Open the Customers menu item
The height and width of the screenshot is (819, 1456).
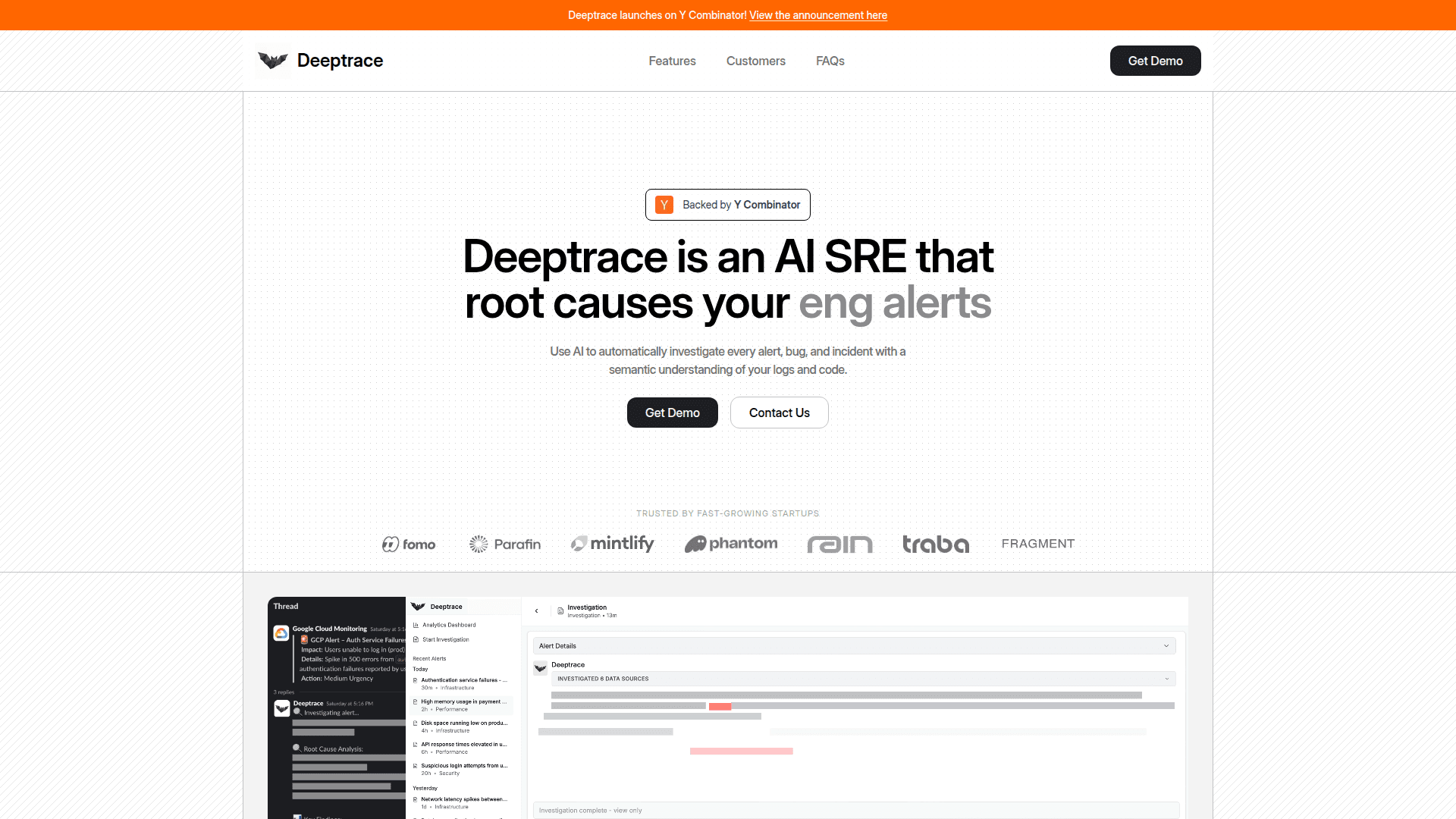[x=755, y=61]
